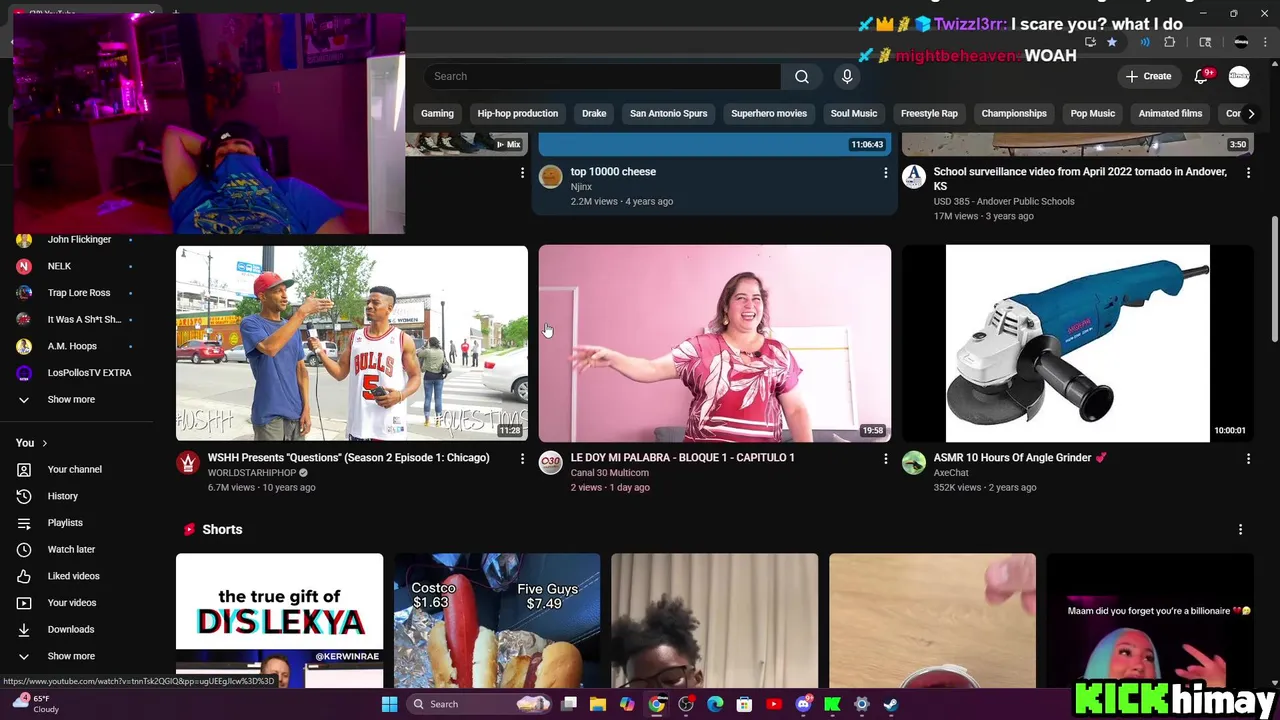Open Liked videos in sidebar
1280x720 pixels.
pos(76,577)
